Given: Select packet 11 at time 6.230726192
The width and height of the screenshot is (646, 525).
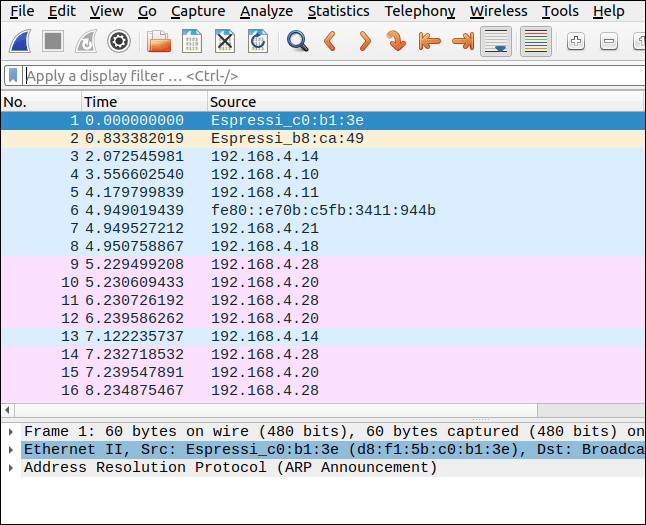Looking at the screenshot, I should [323, 300].
